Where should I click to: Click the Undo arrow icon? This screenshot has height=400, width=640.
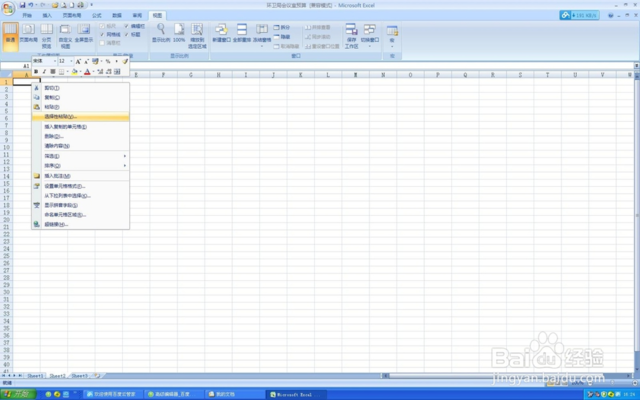pyautogui.click(x=31, y=5)
